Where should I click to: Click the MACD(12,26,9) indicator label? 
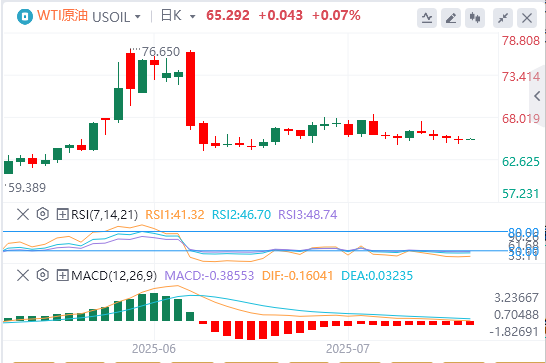tap(114, 276)
